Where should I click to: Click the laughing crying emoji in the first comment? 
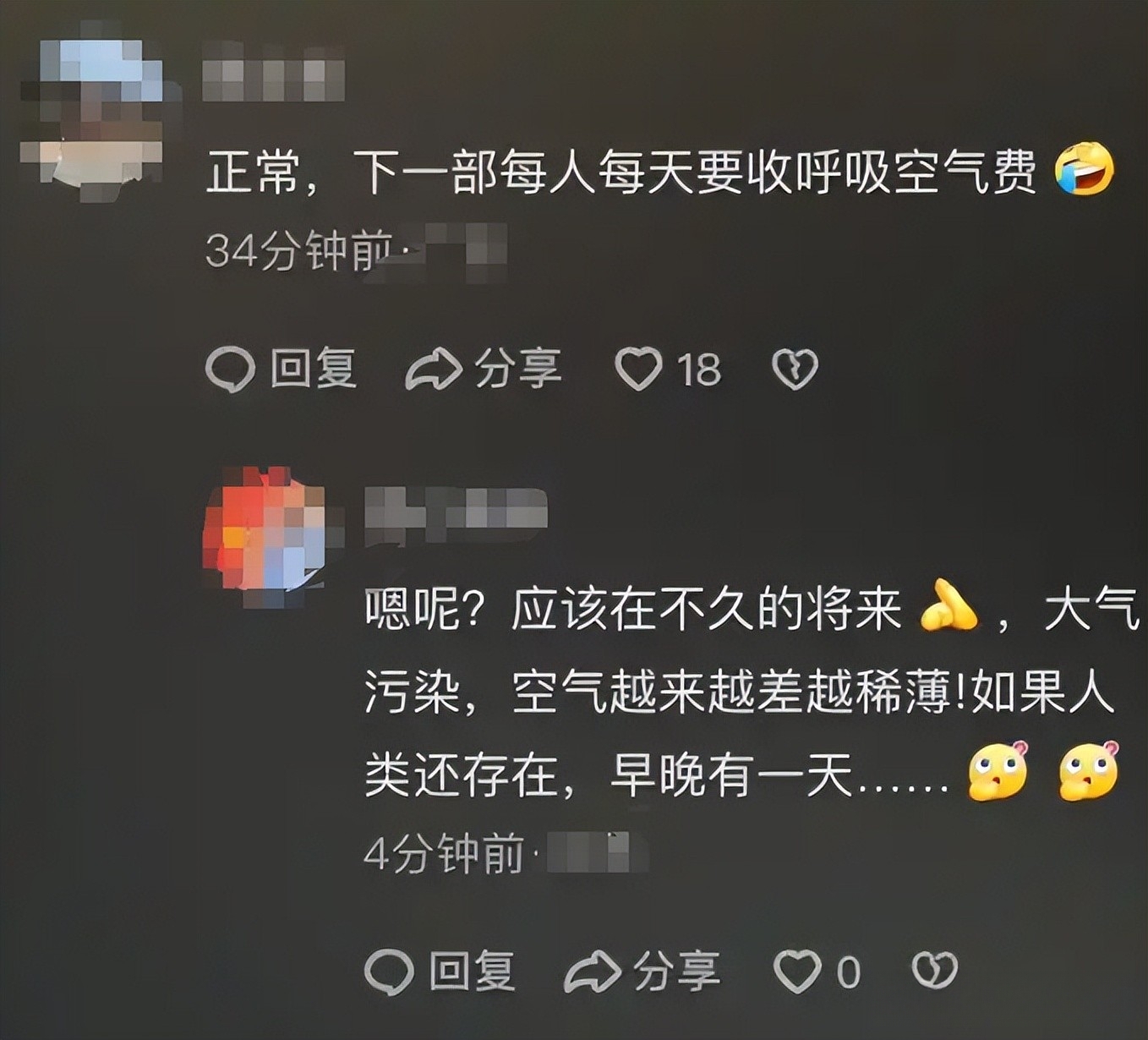(1085, 170)
